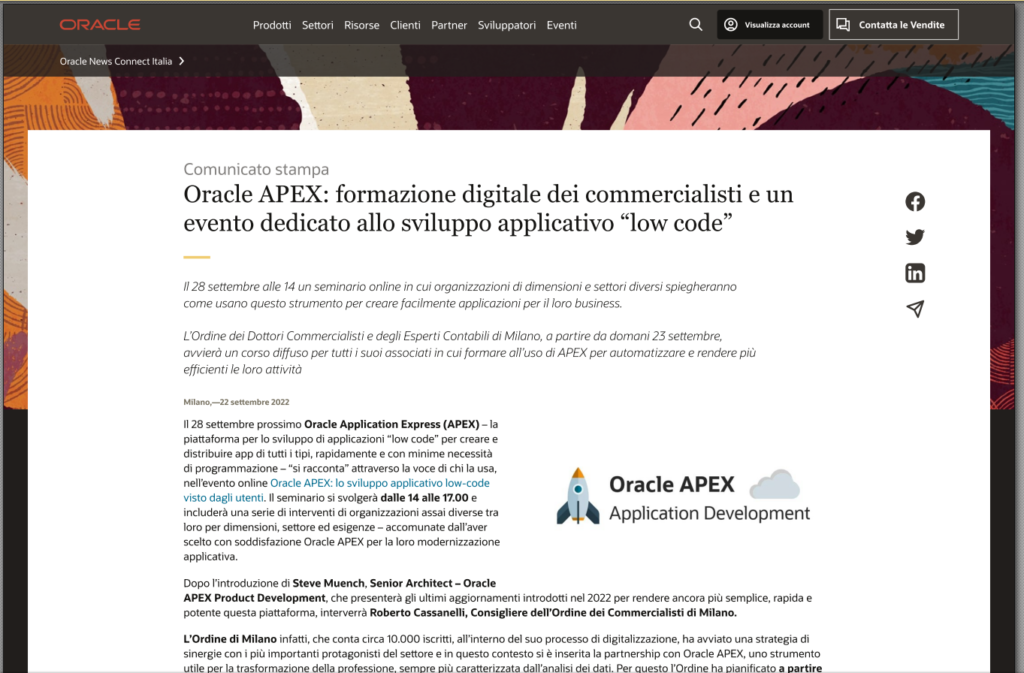Click the date line Milano 22 settembre 2022
1024x673 pixels.
pyautogui.click(x=236, y=402)
